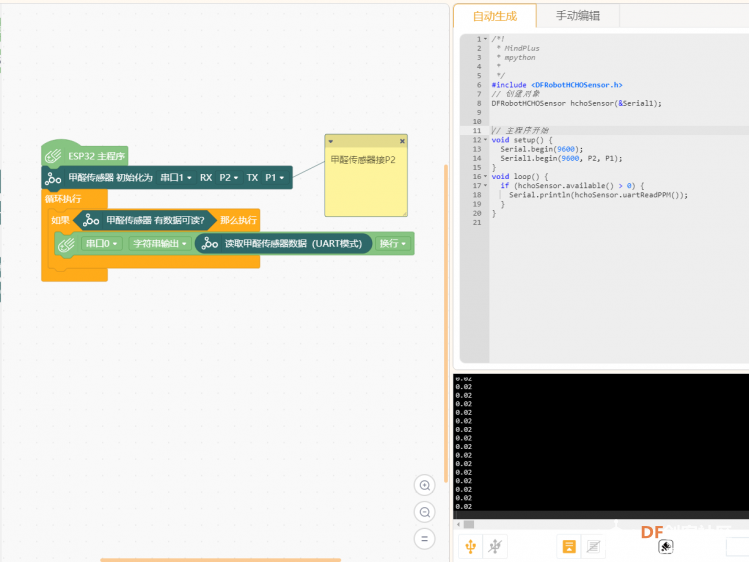Click the vertical workspace scrollbar
Screen dimensions: 749x562
(446, 323)
